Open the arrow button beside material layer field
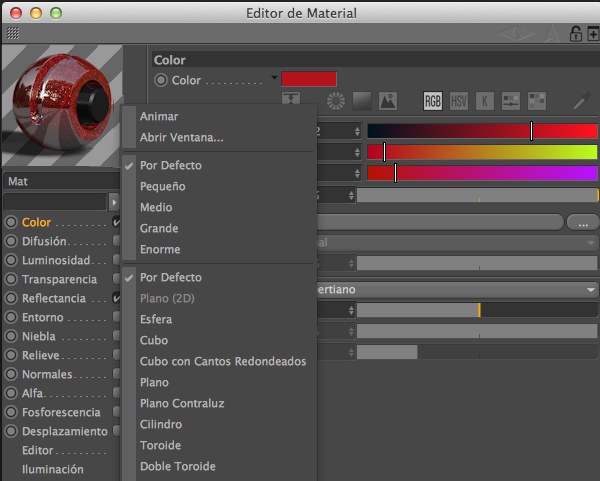 point(114,202)
